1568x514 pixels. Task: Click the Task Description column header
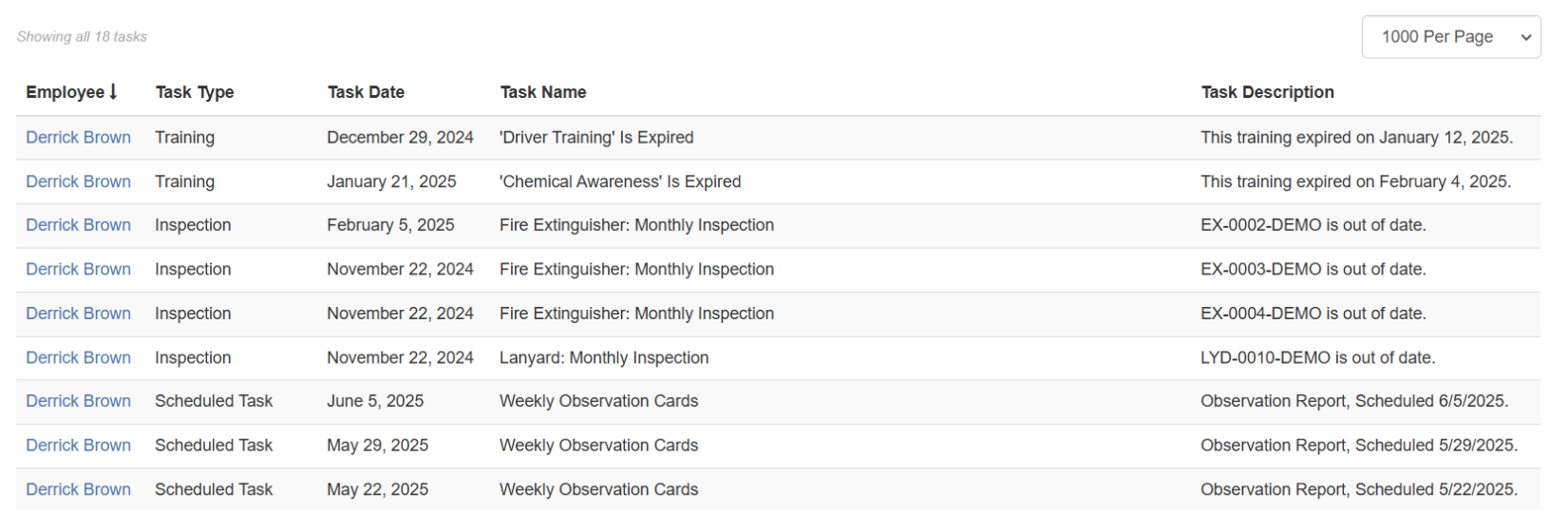pyautogui.click(x=1267, y=92)
